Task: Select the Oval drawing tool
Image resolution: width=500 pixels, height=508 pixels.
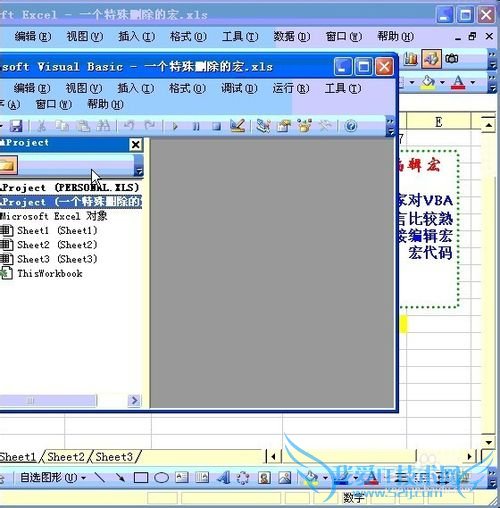Action: point(161,478)
